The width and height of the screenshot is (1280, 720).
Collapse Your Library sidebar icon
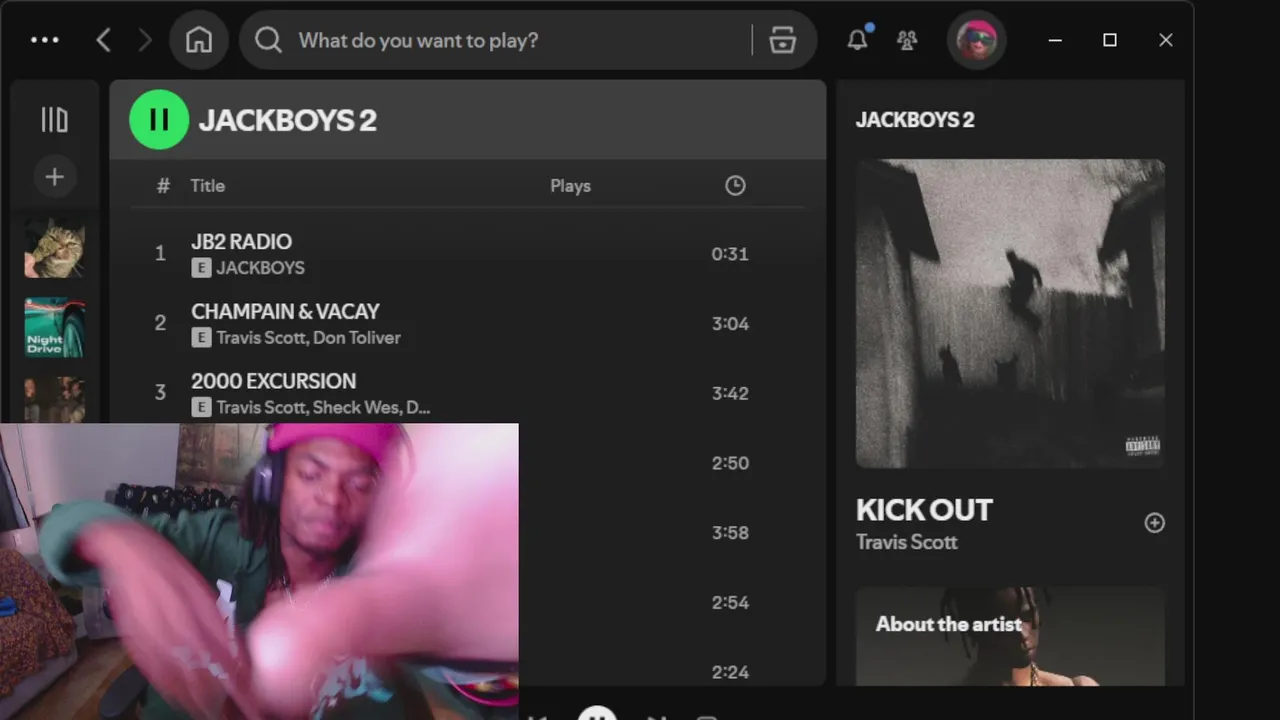coord(54,120)
